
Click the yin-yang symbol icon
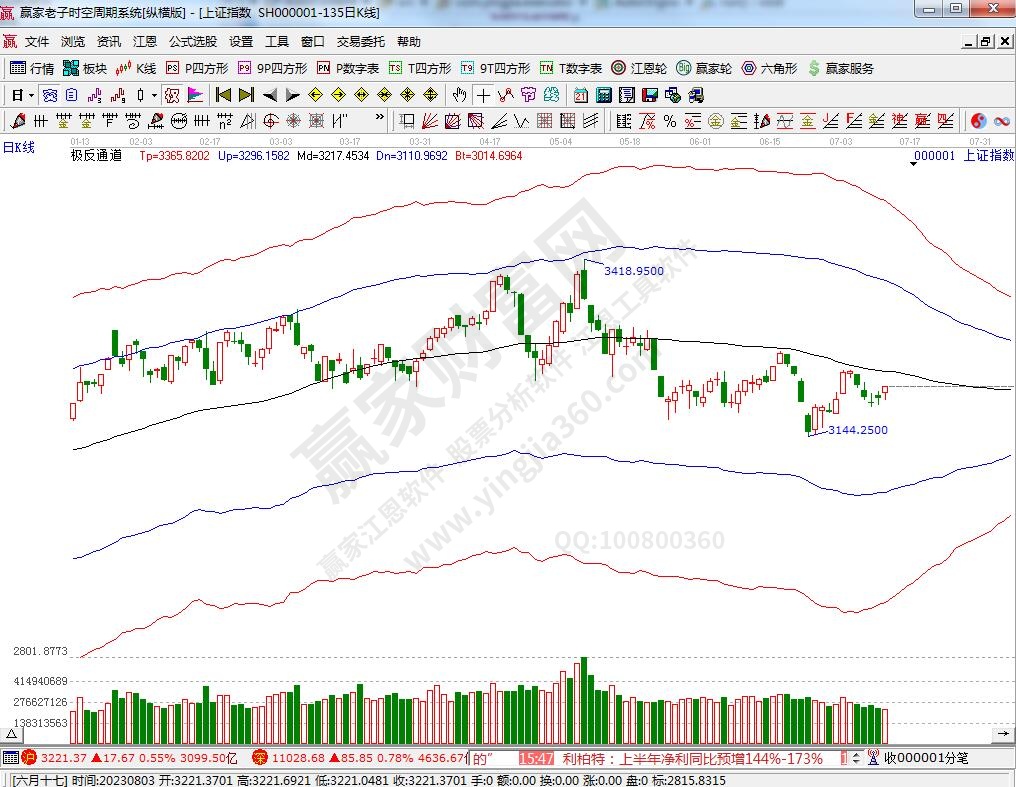coord(977,121)
